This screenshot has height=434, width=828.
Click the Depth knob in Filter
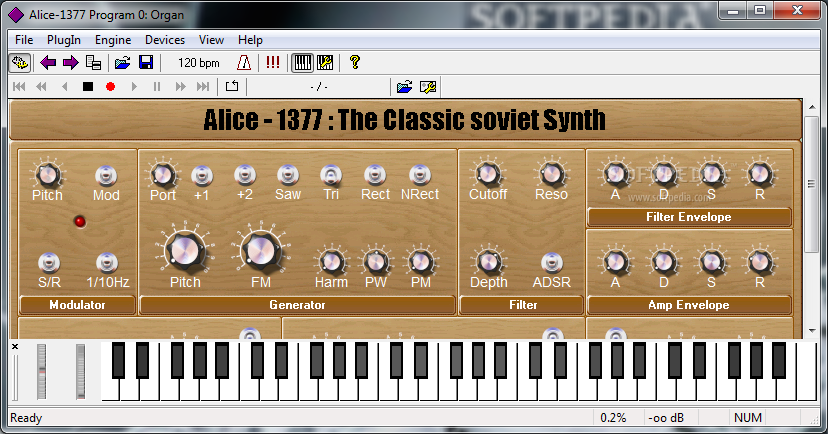488,261
